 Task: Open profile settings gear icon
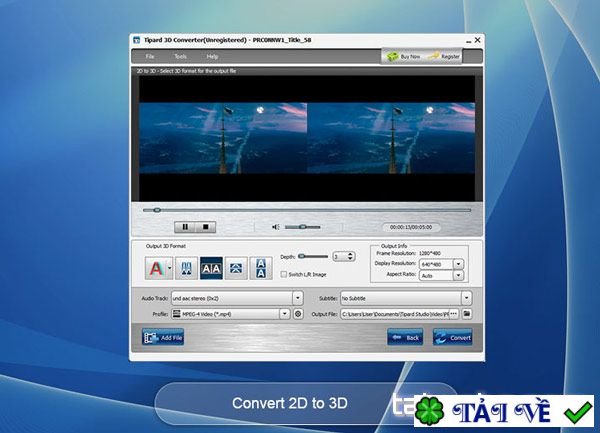tap(297, 314)
